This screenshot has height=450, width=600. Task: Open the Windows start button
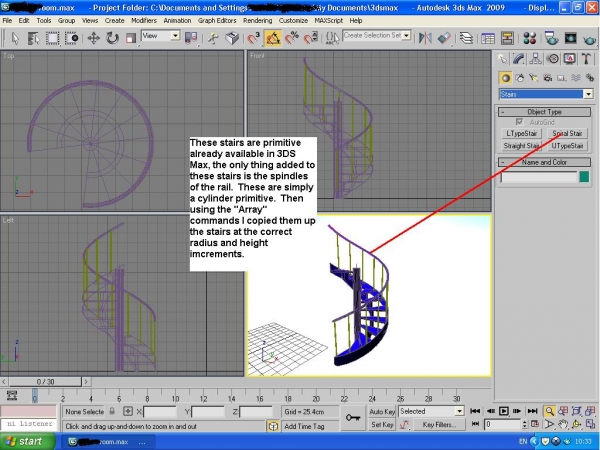pyautogui.click(x=27, y=442)
